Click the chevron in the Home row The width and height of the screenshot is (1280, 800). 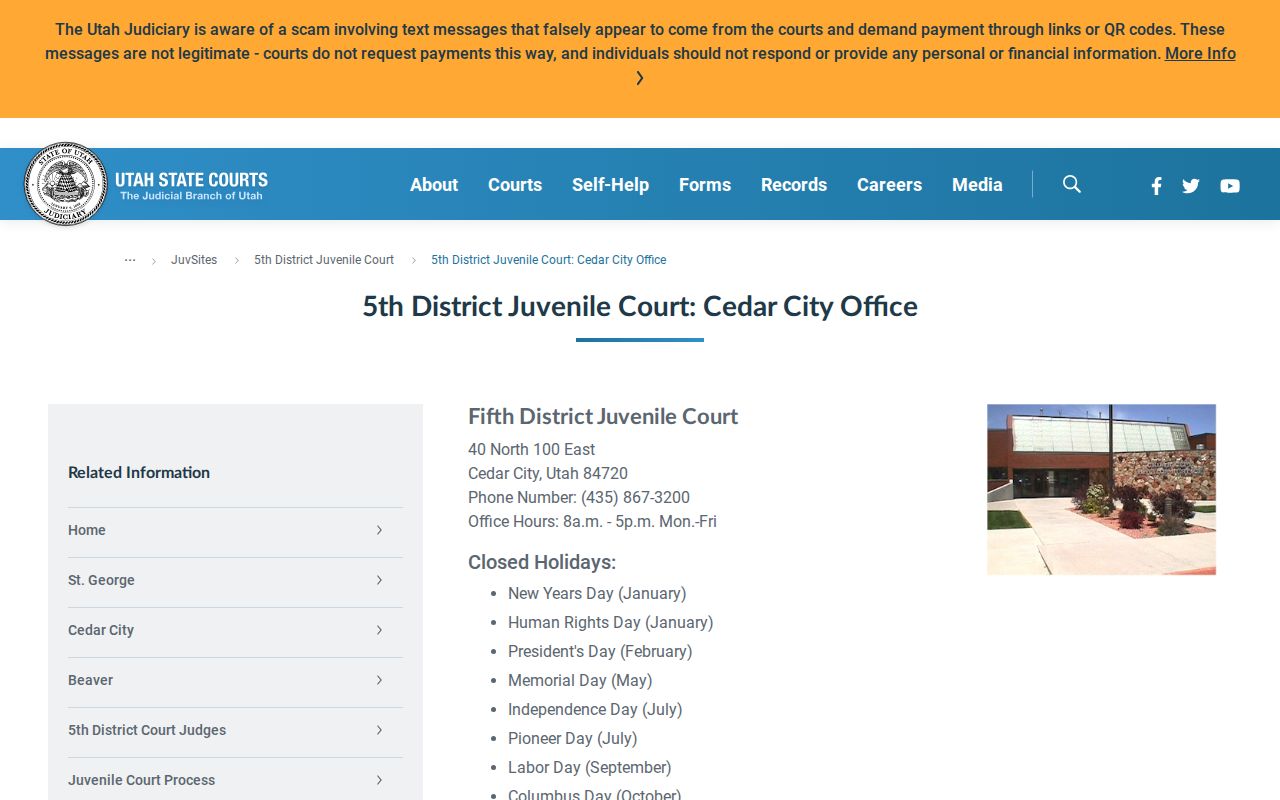[379, 530]
